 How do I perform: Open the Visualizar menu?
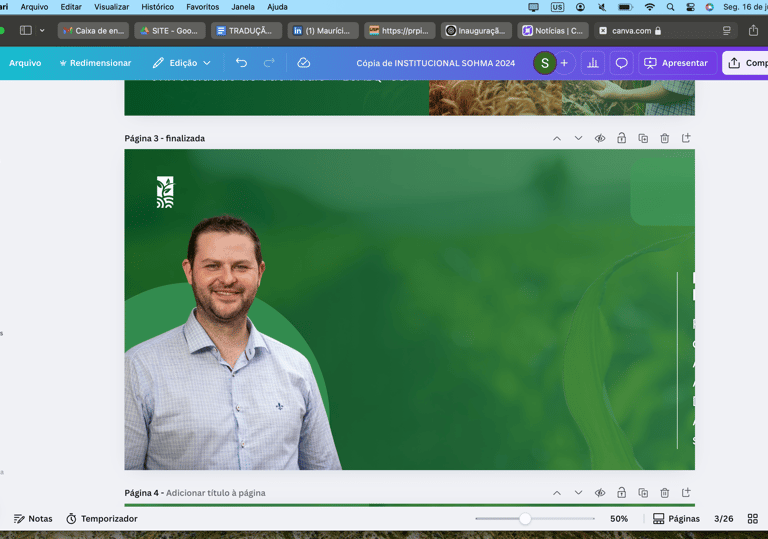(112, 7)
